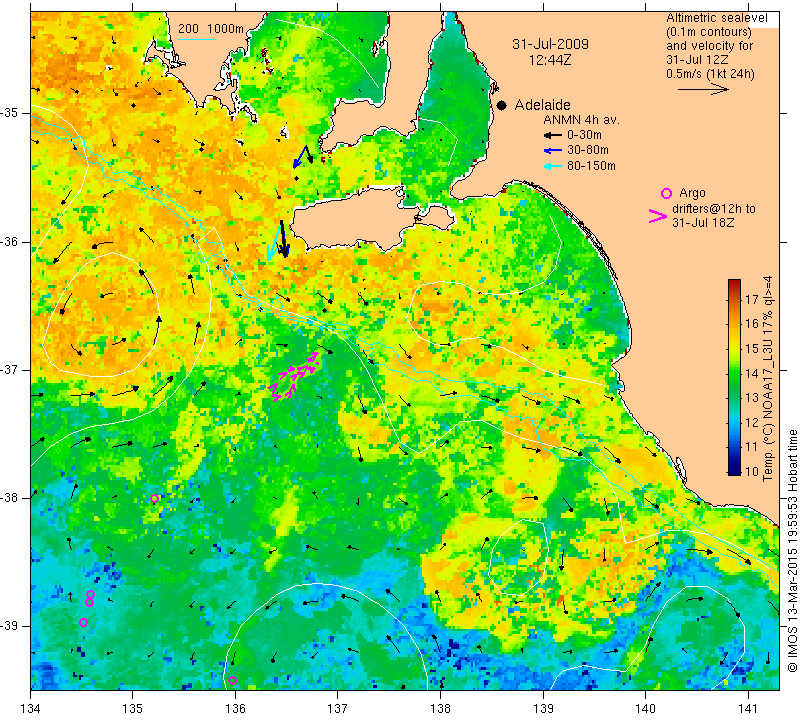
Task: Click the 137 longitude axis label
Action: pyautogui.click(x=337, y=709)
